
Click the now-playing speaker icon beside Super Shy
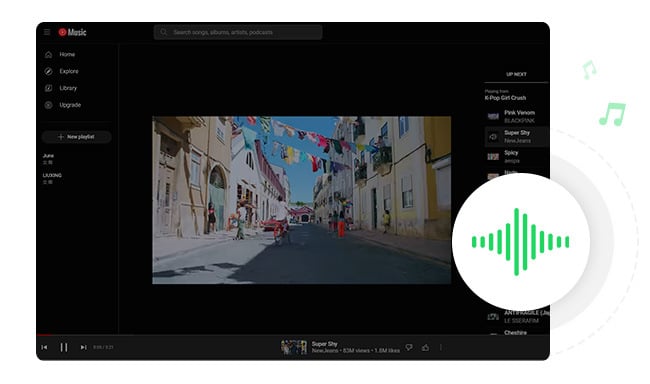point(493,136)
